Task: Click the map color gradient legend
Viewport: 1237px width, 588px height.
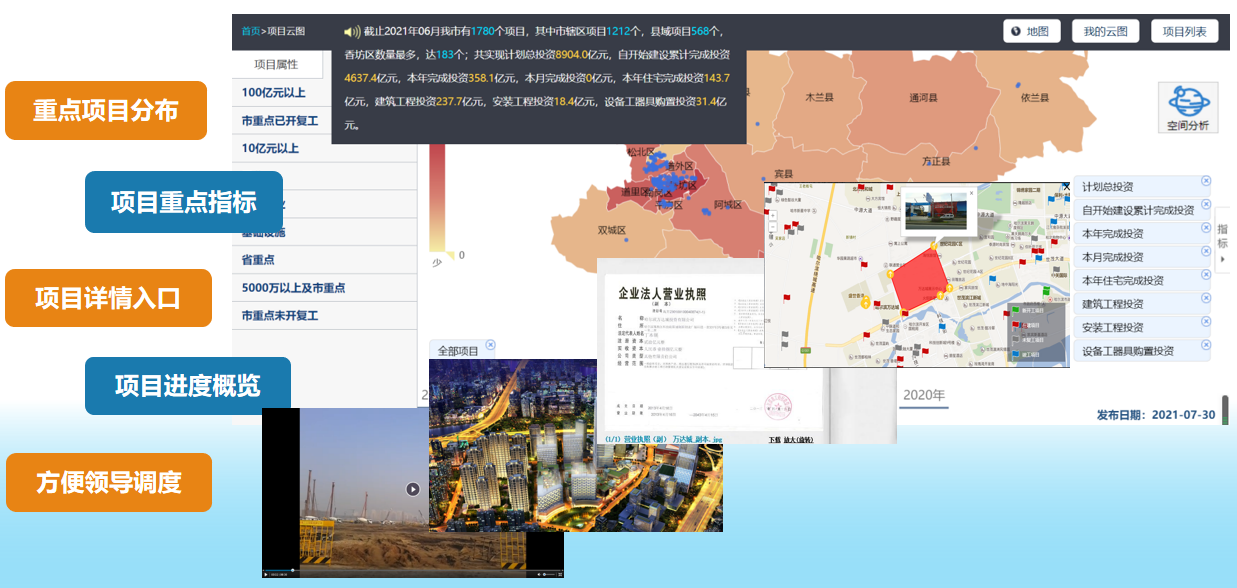Action: pyautogui.click(x=437, y=199)
